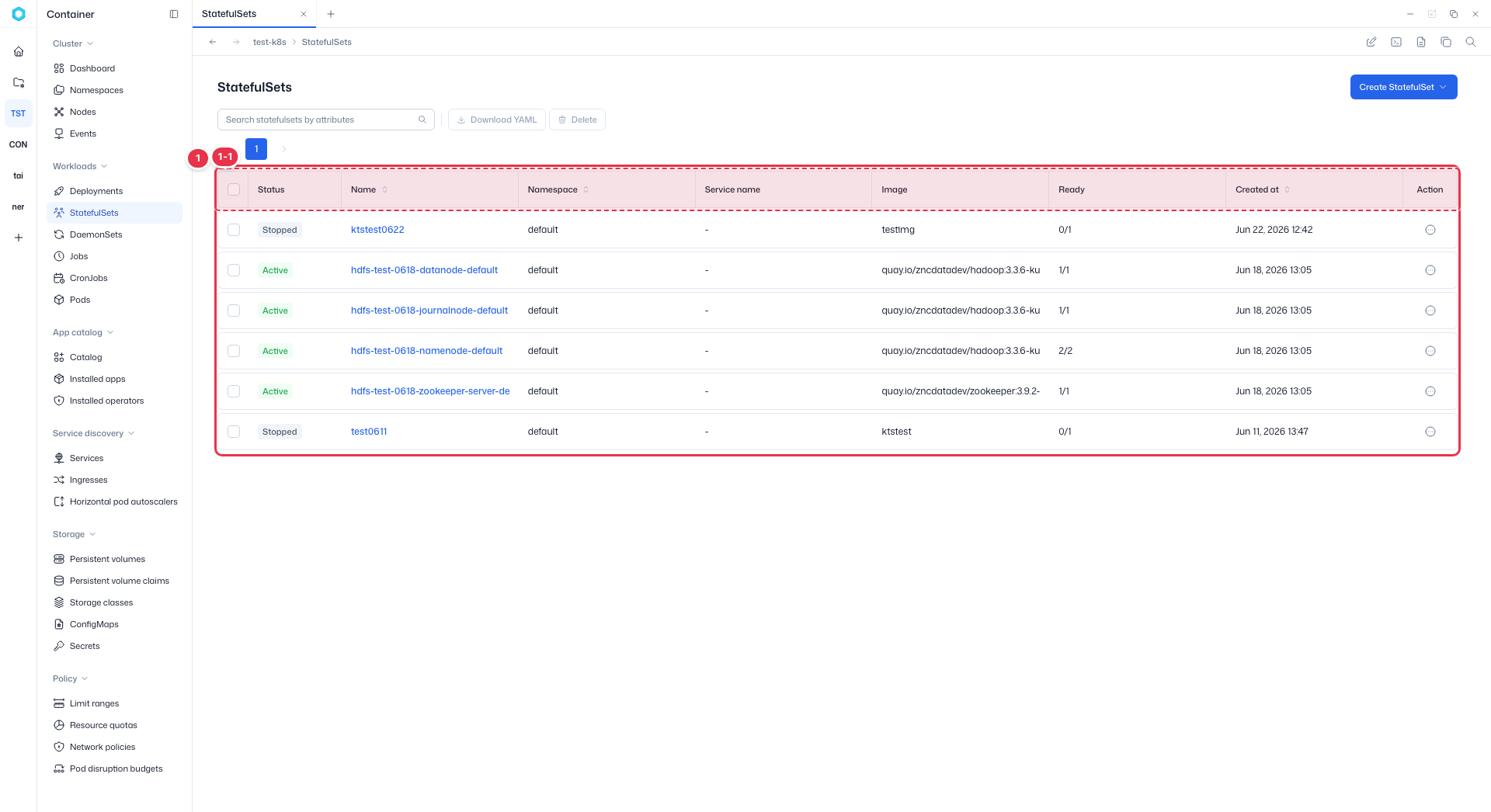Open action menu for hdfs-test-0618-namenode-default row
Image resolution: width=1491 pixels, height=812 pixels.
pyautogui.click(x=1430, y=351)
